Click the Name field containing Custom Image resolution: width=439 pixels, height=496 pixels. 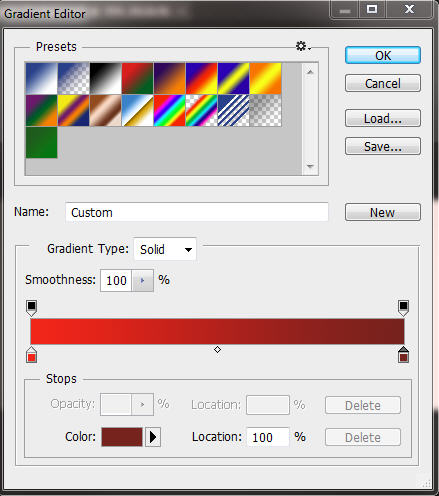(197, 212)
